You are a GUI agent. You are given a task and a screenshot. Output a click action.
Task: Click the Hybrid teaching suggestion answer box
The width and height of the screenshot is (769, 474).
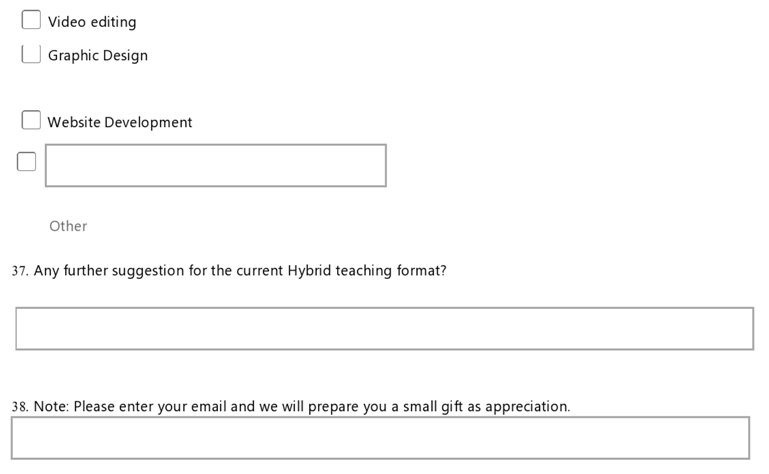pyautogui.click(x=384, y=328)
